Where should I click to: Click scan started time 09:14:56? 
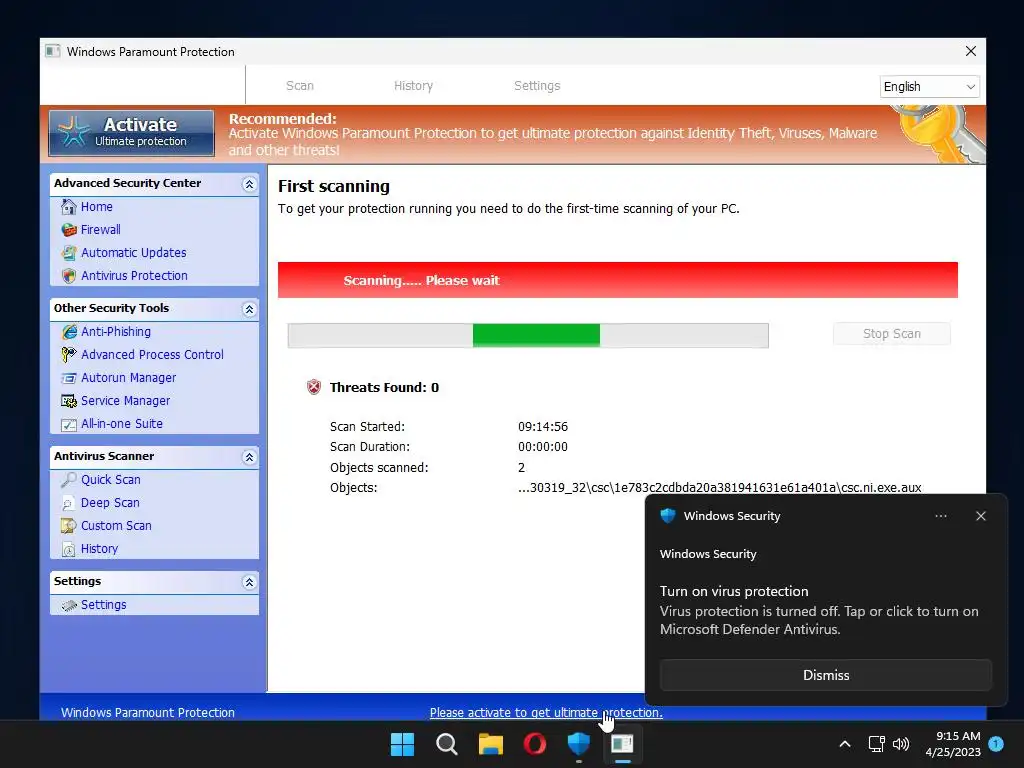(x=543, y=426)
